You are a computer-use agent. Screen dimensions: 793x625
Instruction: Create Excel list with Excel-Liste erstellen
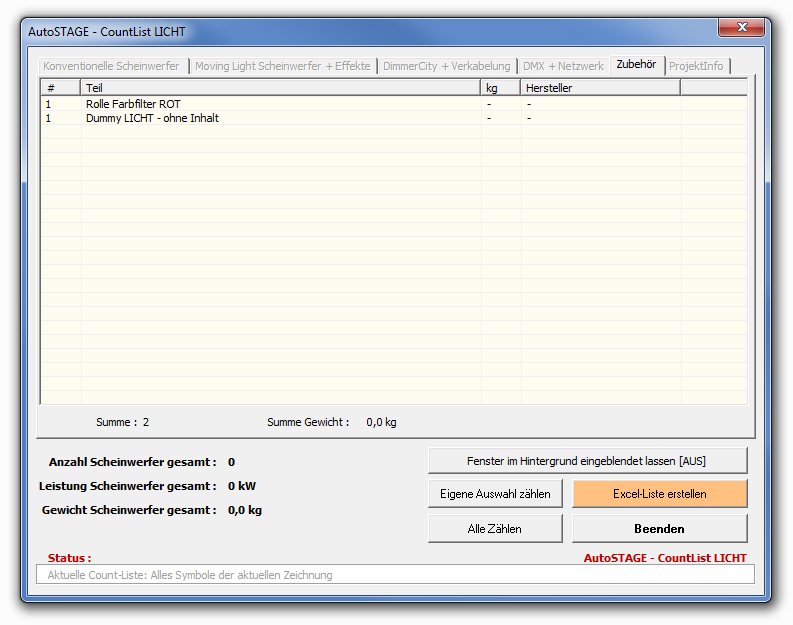coord(659,494)
